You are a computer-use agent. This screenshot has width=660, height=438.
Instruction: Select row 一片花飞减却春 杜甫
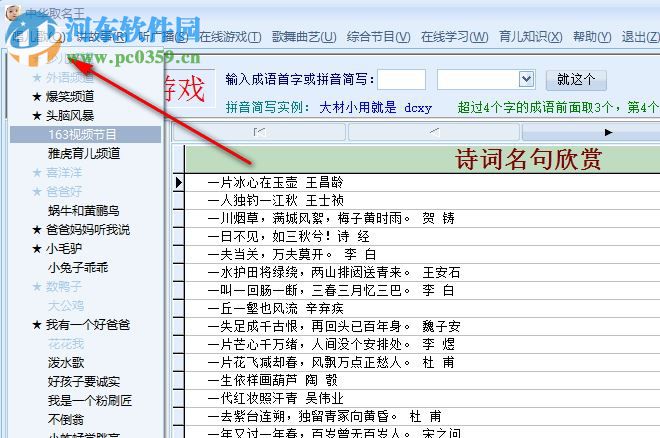pos(423,362)
